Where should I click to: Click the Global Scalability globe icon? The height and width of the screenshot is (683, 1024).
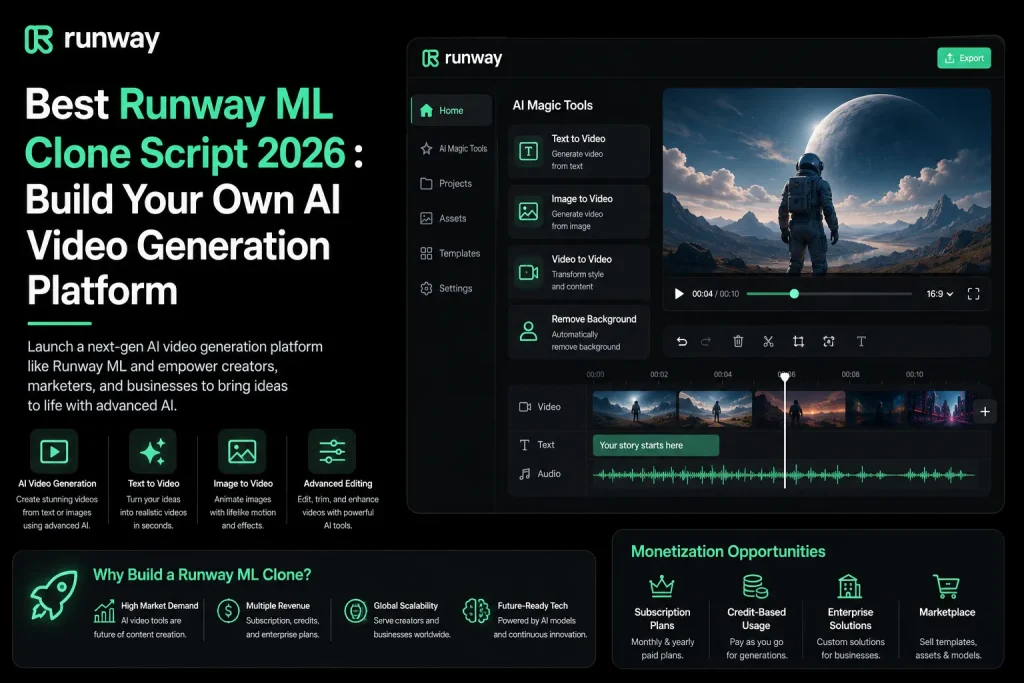click(x=355, y=611)
